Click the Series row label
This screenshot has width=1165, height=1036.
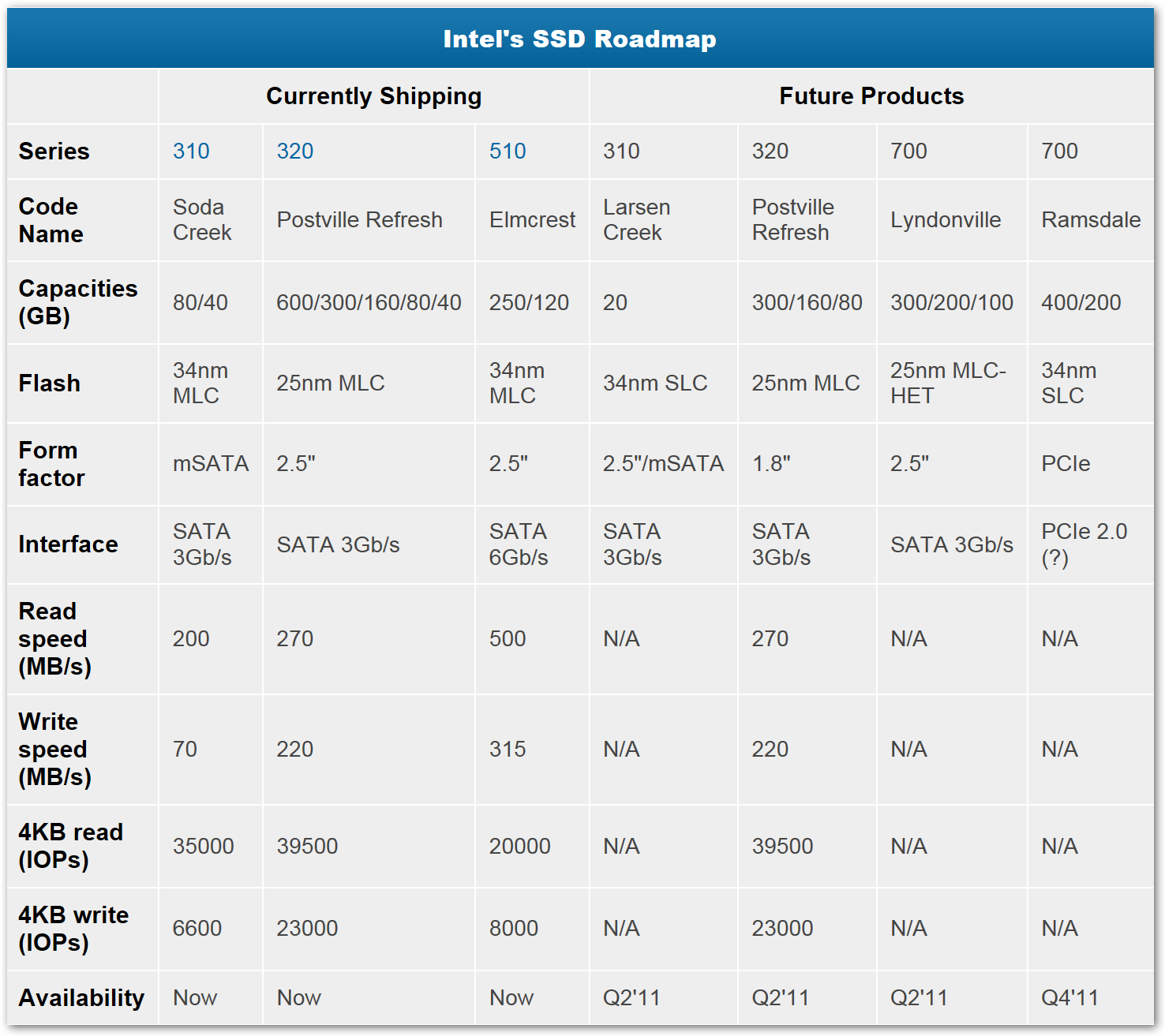pyautogui.click(x=54, y=151)
